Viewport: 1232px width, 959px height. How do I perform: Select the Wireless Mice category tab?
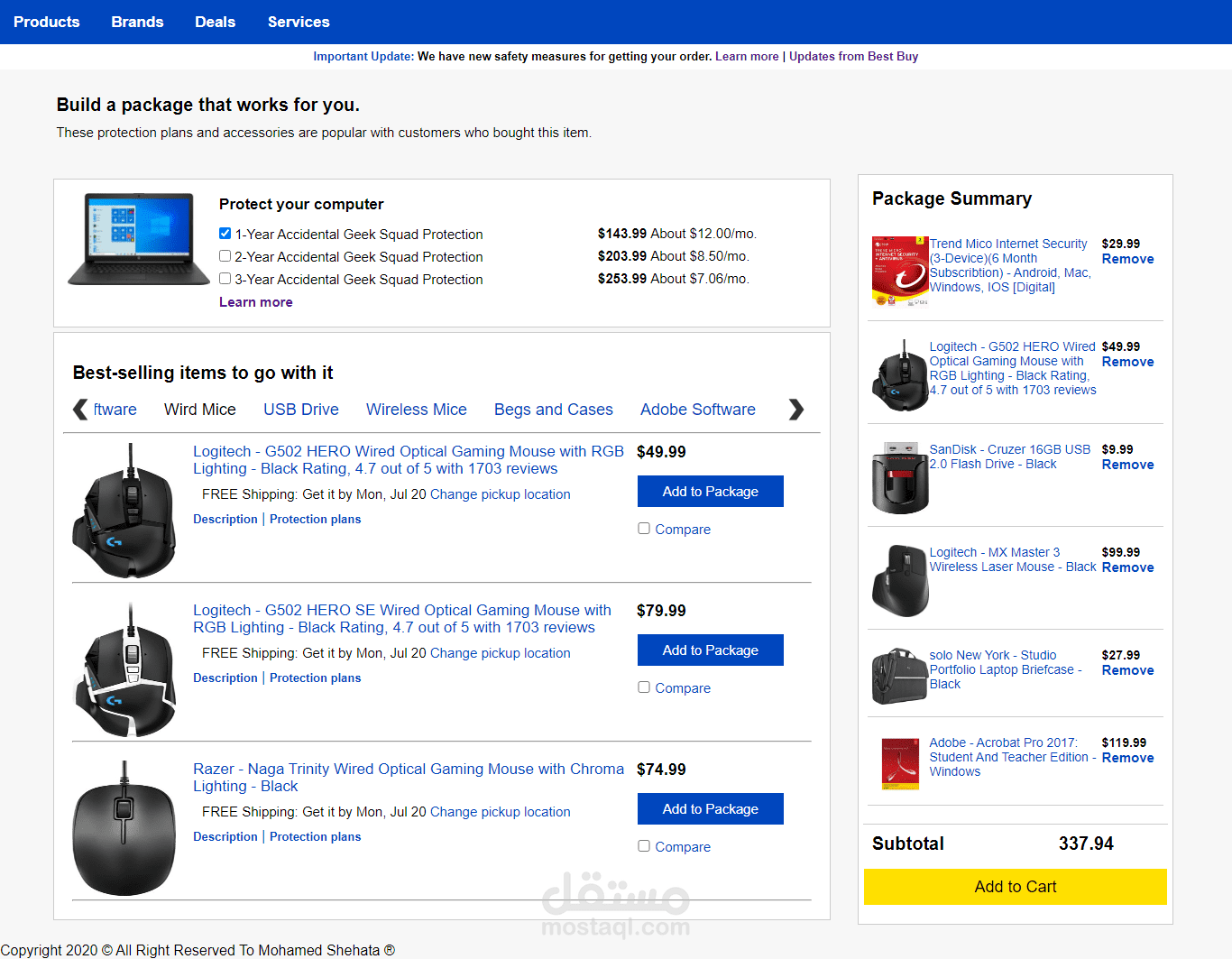click(417, 410)
